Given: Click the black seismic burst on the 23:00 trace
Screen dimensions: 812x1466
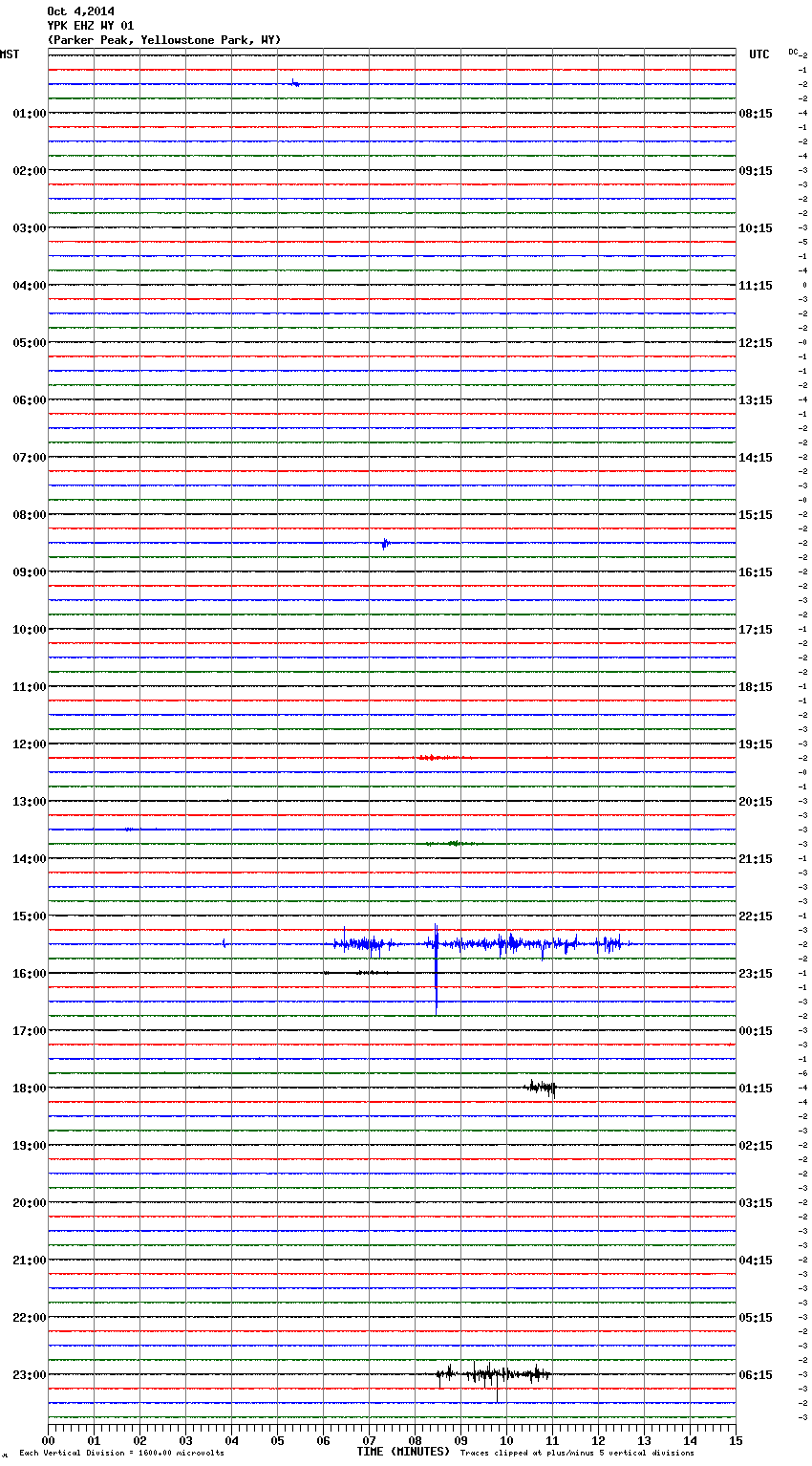Looking at the screenshot, I should 494,1376.
